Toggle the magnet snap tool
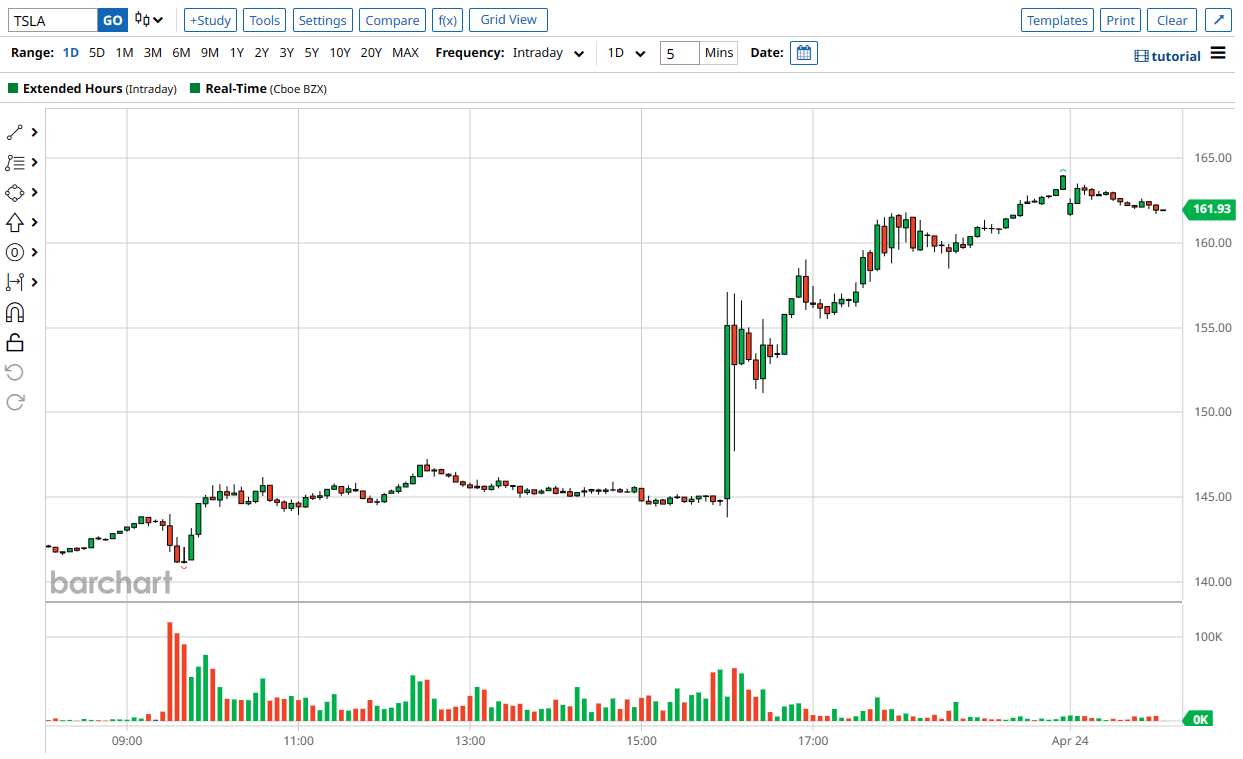This screenshot has height=759, width=1243. [x=14, y=312]
